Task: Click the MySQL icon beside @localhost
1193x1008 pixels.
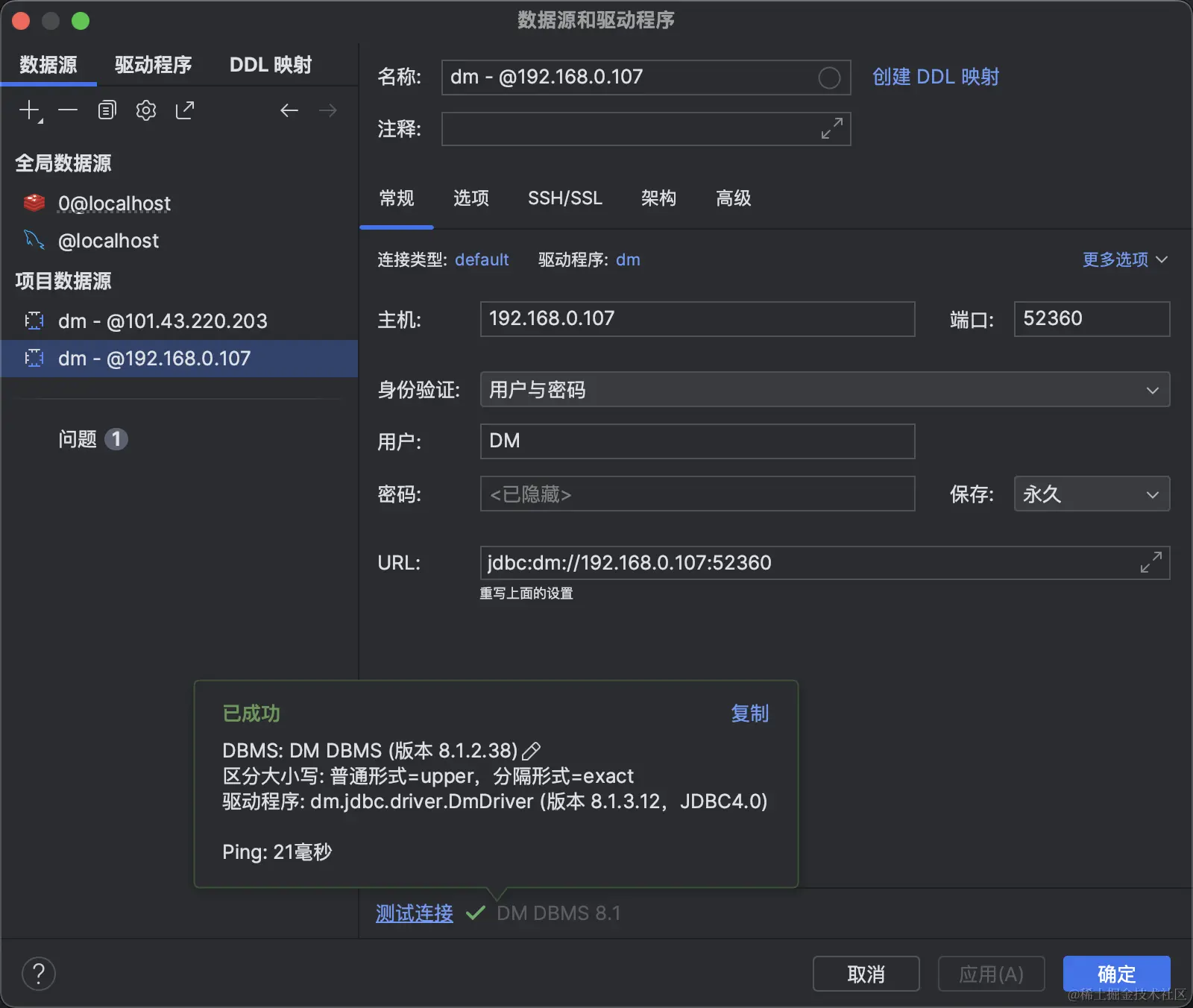Action: point(34,239)
